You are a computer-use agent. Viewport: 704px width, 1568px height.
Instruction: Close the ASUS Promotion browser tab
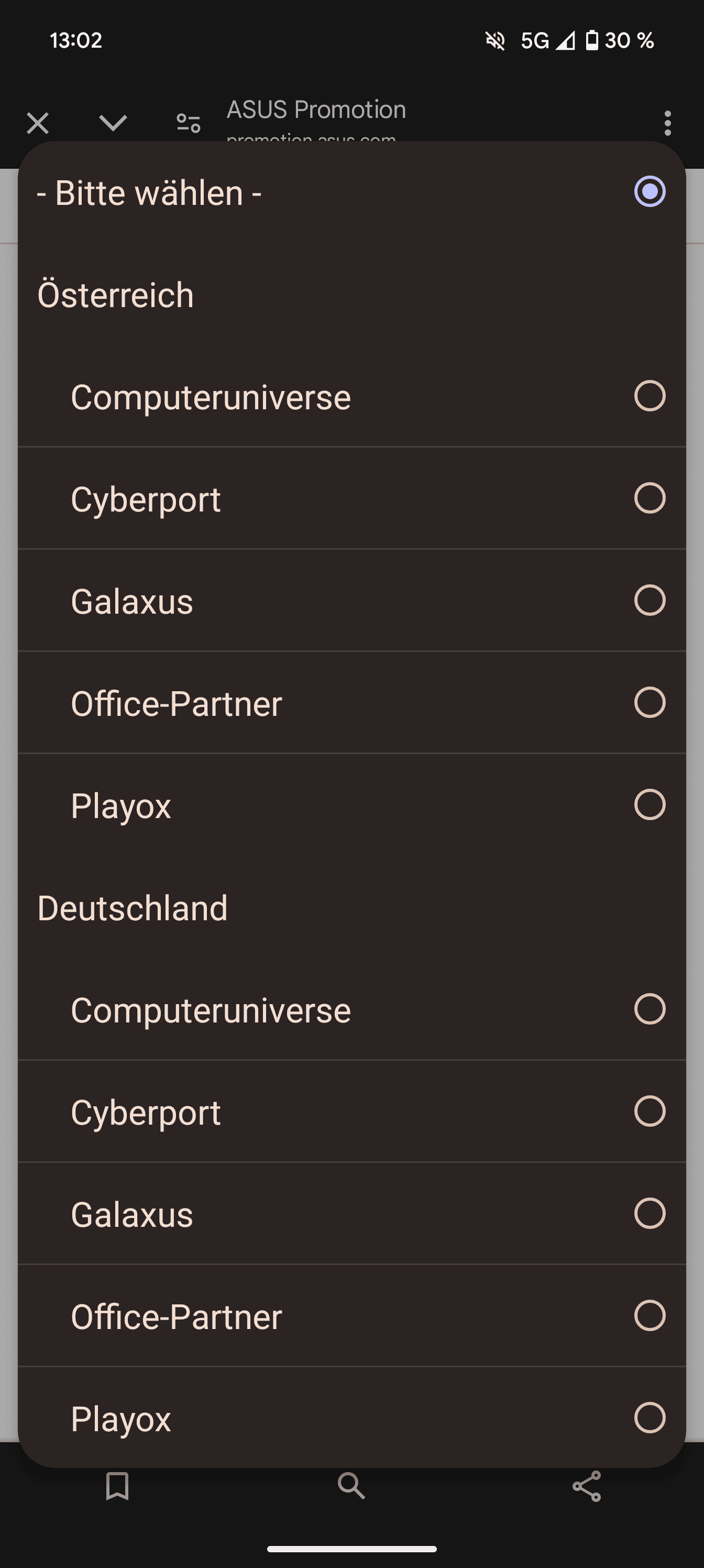coord(38,124)
